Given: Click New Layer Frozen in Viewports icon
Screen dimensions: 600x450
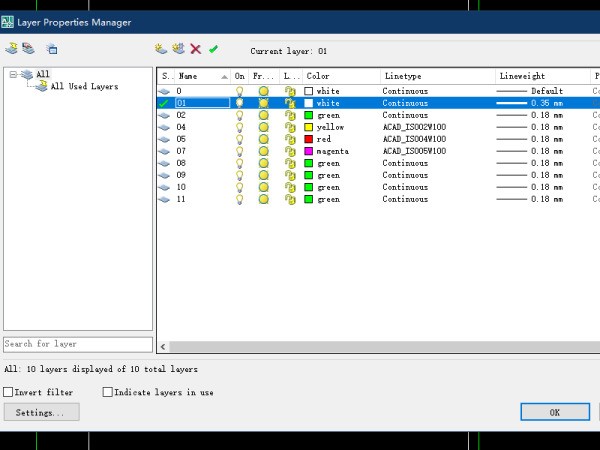Looking at the screenshot, I should tap(178, 48).
